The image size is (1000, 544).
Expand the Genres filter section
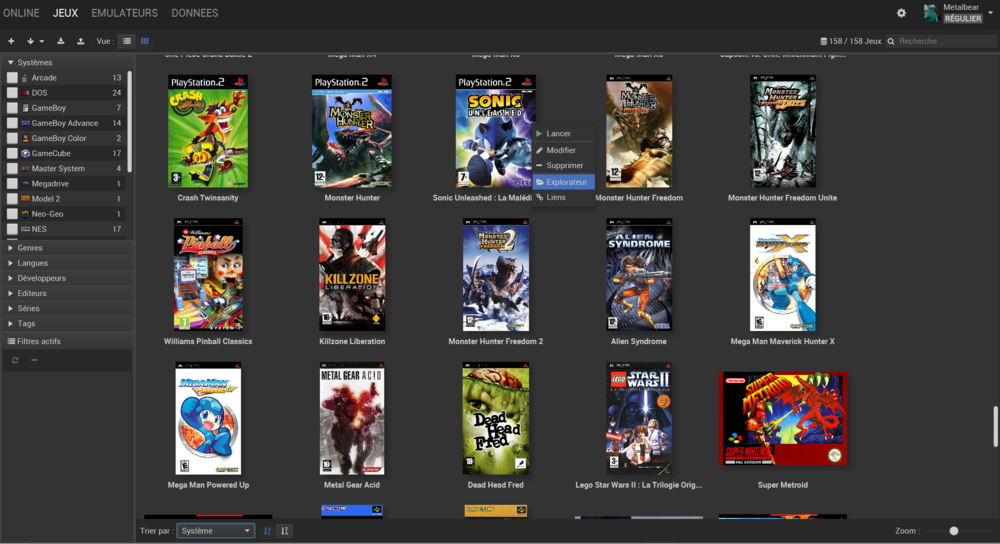(x=30, y=248)
